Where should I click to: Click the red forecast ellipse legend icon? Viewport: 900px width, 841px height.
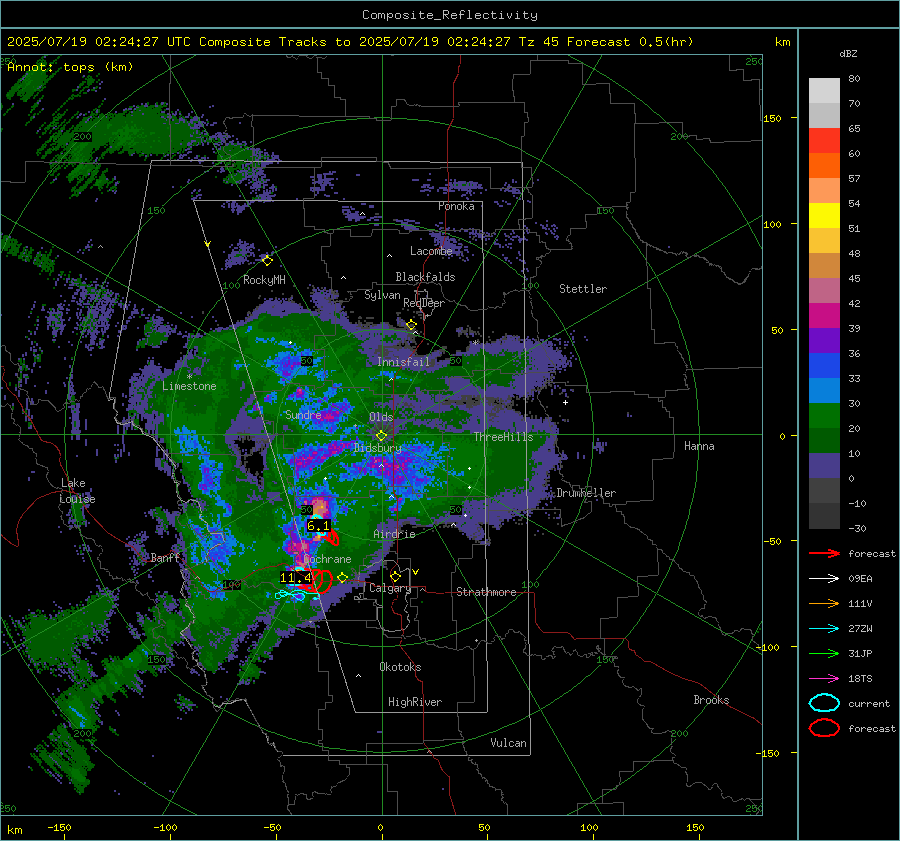(x=824, y=728)
